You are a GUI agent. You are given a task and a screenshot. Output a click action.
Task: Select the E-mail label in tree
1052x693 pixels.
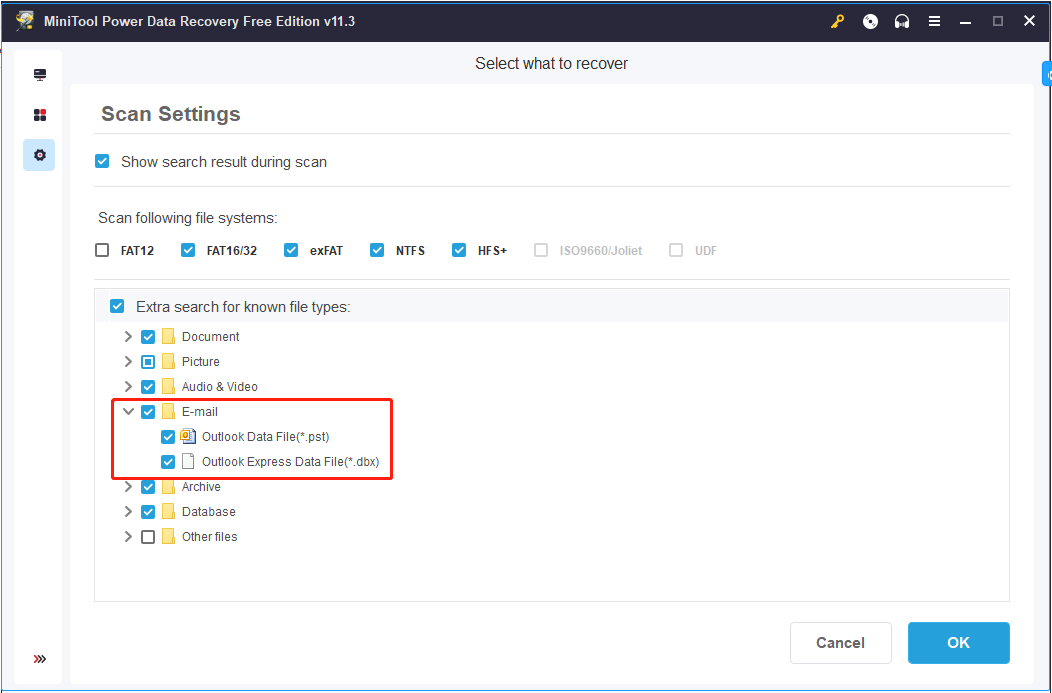(200, 412)
